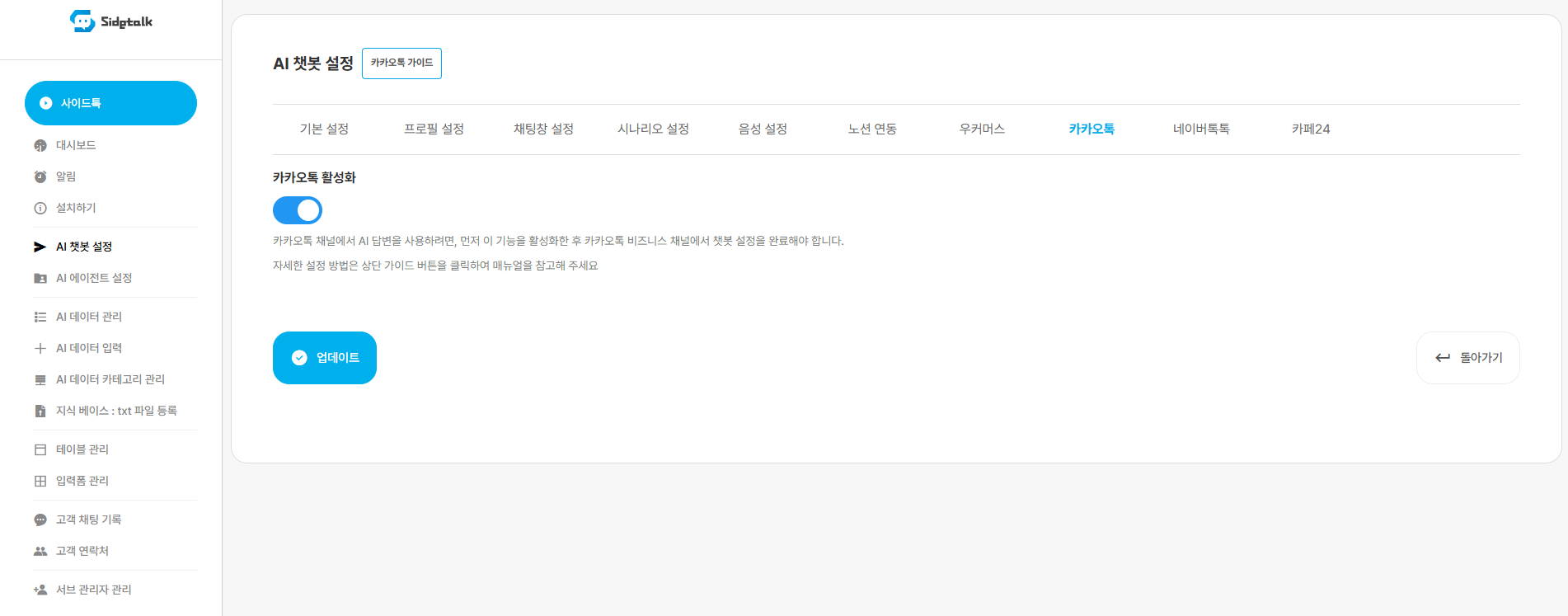Click the AI 데이터 카테고리 관리 icon
Image resolution: width=1568 pixels, height=616 pixels.
(40, 379)
